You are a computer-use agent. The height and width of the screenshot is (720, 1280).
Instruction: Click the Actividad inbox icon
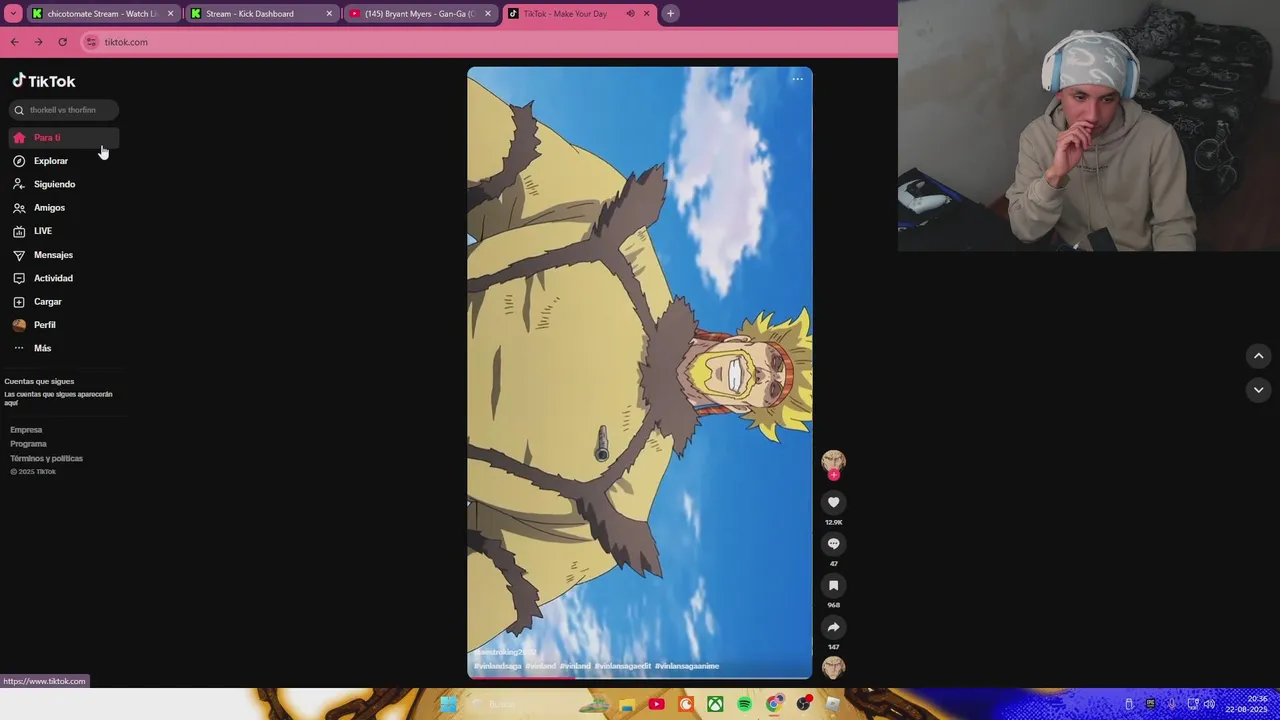point(19,278)
